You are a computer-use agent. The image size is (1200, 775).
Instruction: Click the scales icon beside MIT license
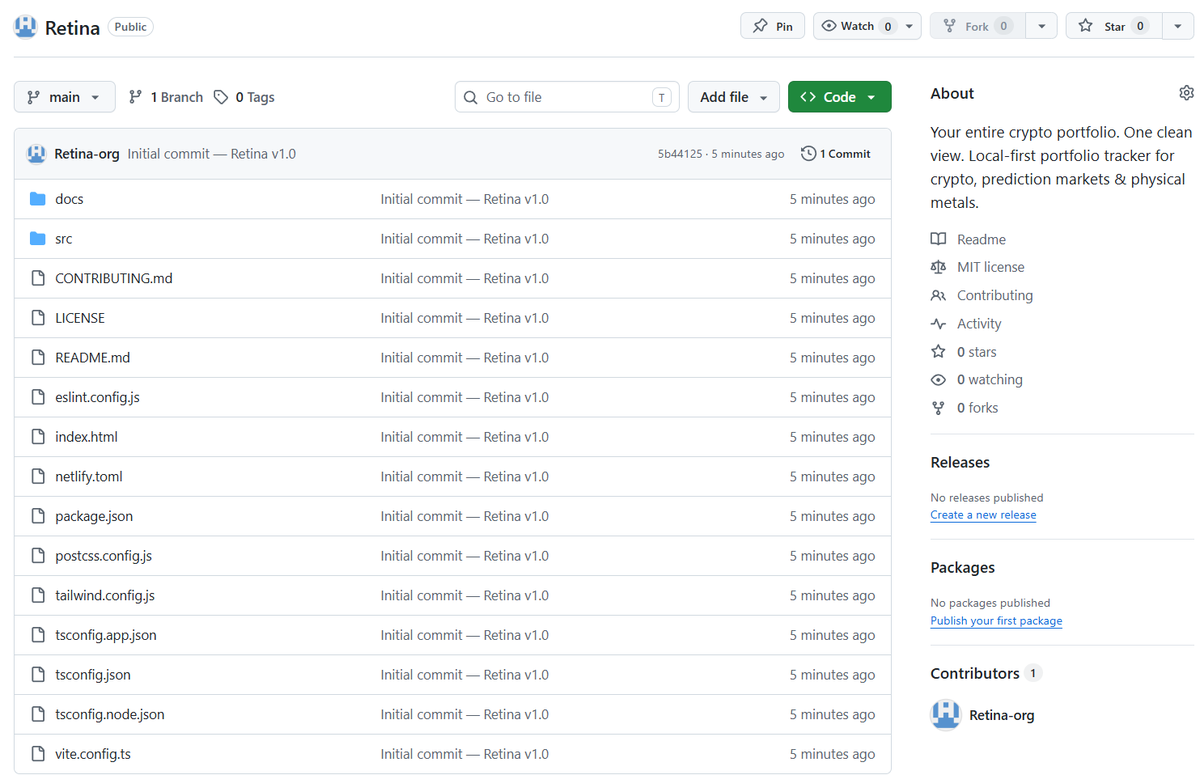pyautogui.click(x=938, y=267)
